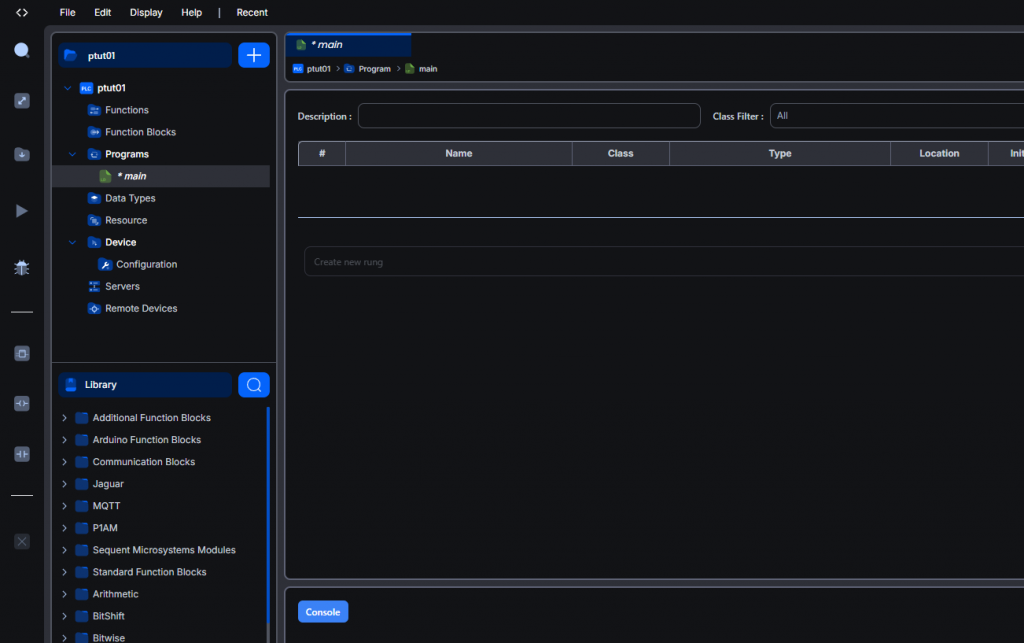Screen dimensions: 1024x643
Task: Click the blue plus button beside ptut01
Action: click(x=253, y=56)
